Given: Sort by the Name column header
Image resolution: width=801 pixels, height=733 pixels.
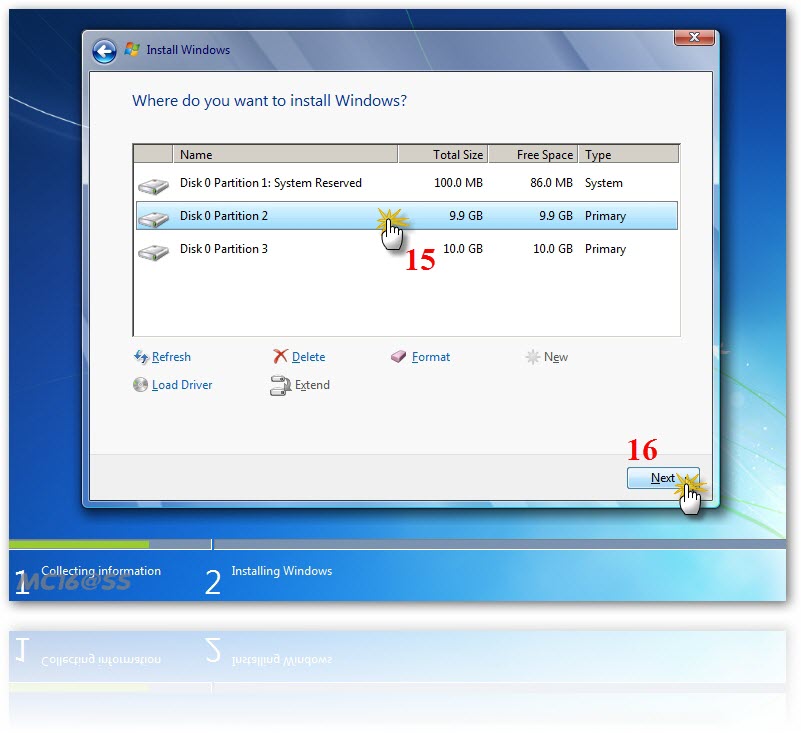Looking at the screenshot, I should pos(285,154).
